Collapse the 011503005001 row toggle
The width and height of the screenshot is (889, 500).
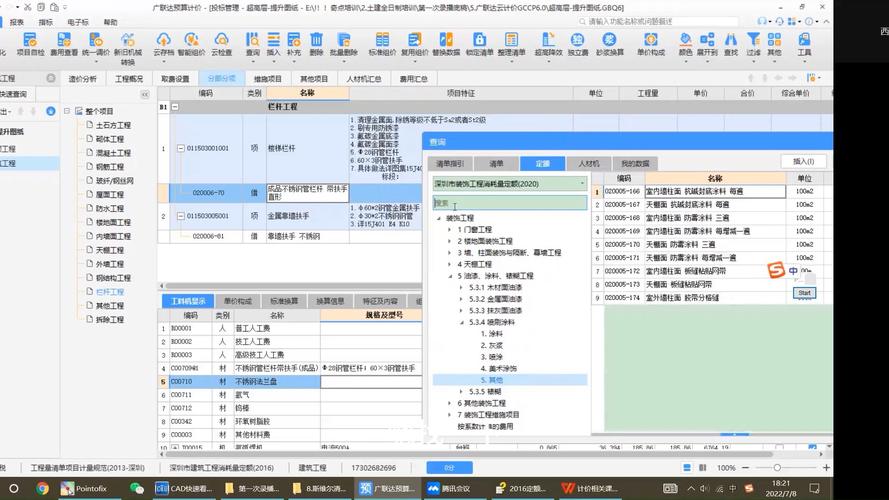(180, 216)
